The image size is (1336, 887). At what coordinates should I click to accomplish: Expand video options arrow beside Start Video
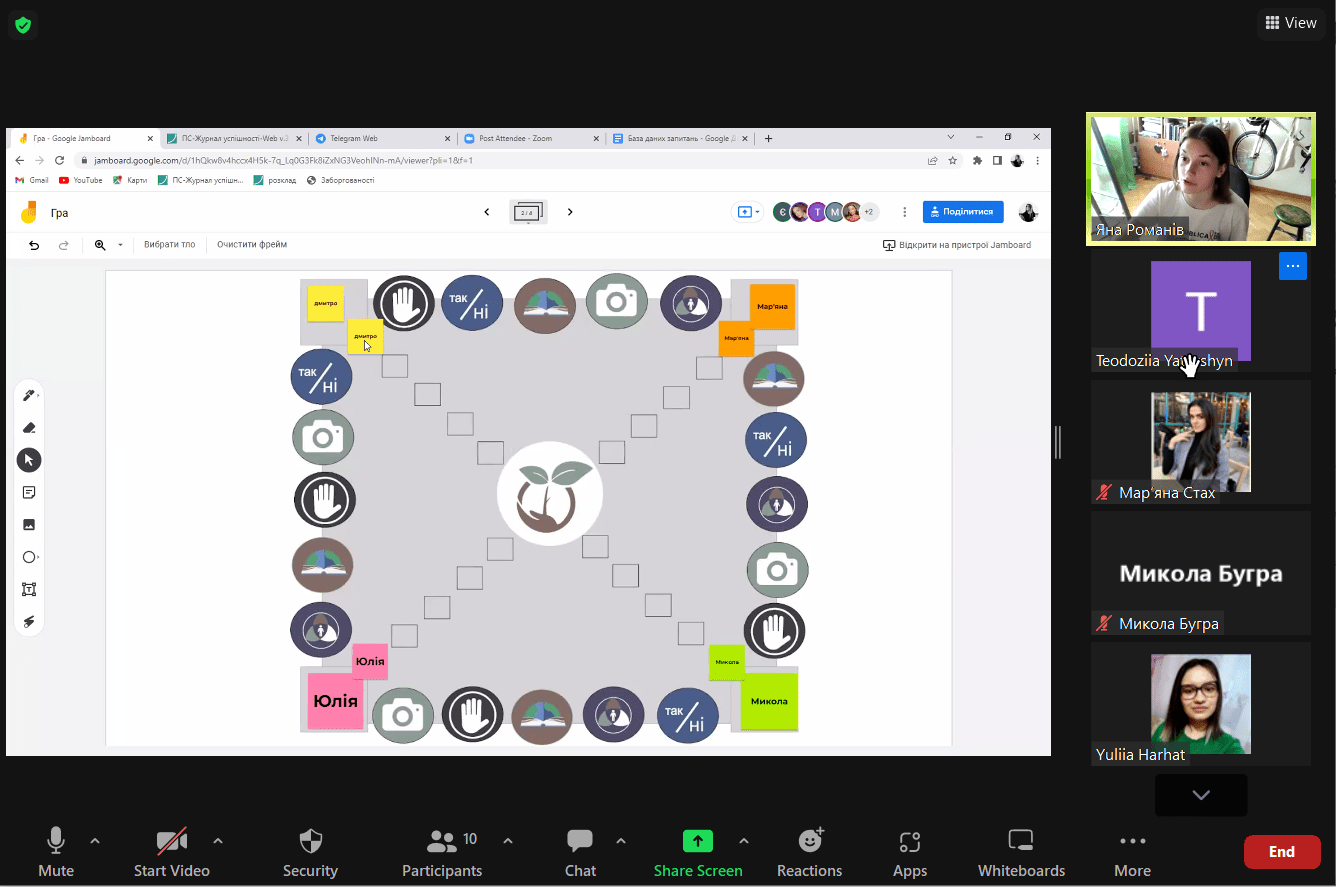(218, 841)
